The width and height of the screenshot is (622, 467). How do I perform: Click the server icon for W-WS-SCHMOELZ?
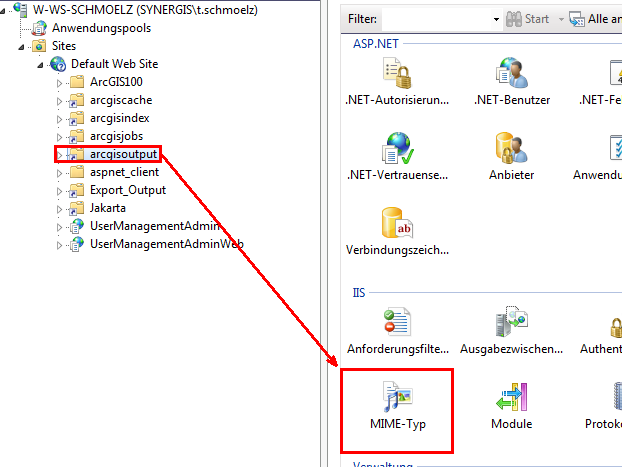click(x=20, y=10)
